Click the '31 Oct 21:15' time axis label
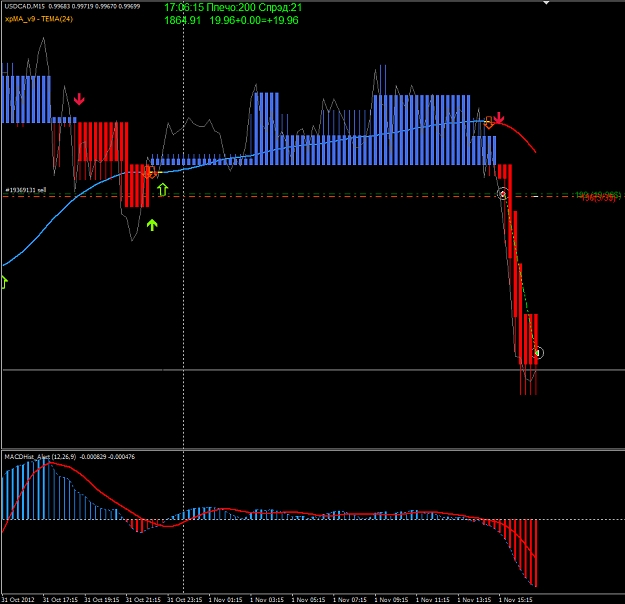 (143, 600)
